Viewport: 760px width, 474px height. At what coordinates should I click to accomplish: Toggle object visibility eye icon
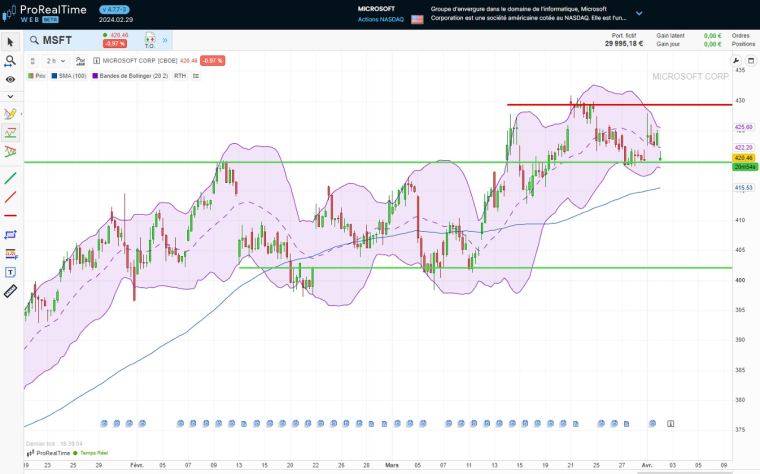click(x=10, y=79)
